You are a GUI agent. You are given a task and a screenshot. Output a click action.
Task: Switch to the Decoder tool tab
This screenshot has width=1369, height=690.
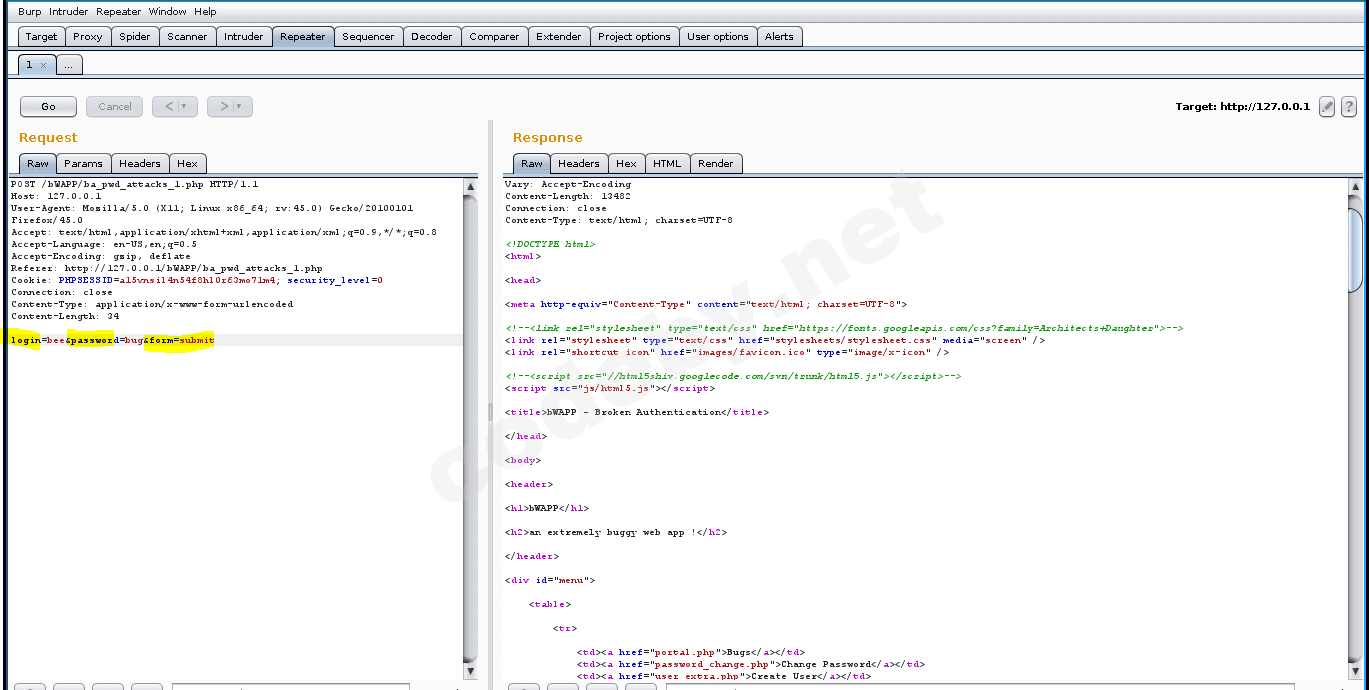431,37
